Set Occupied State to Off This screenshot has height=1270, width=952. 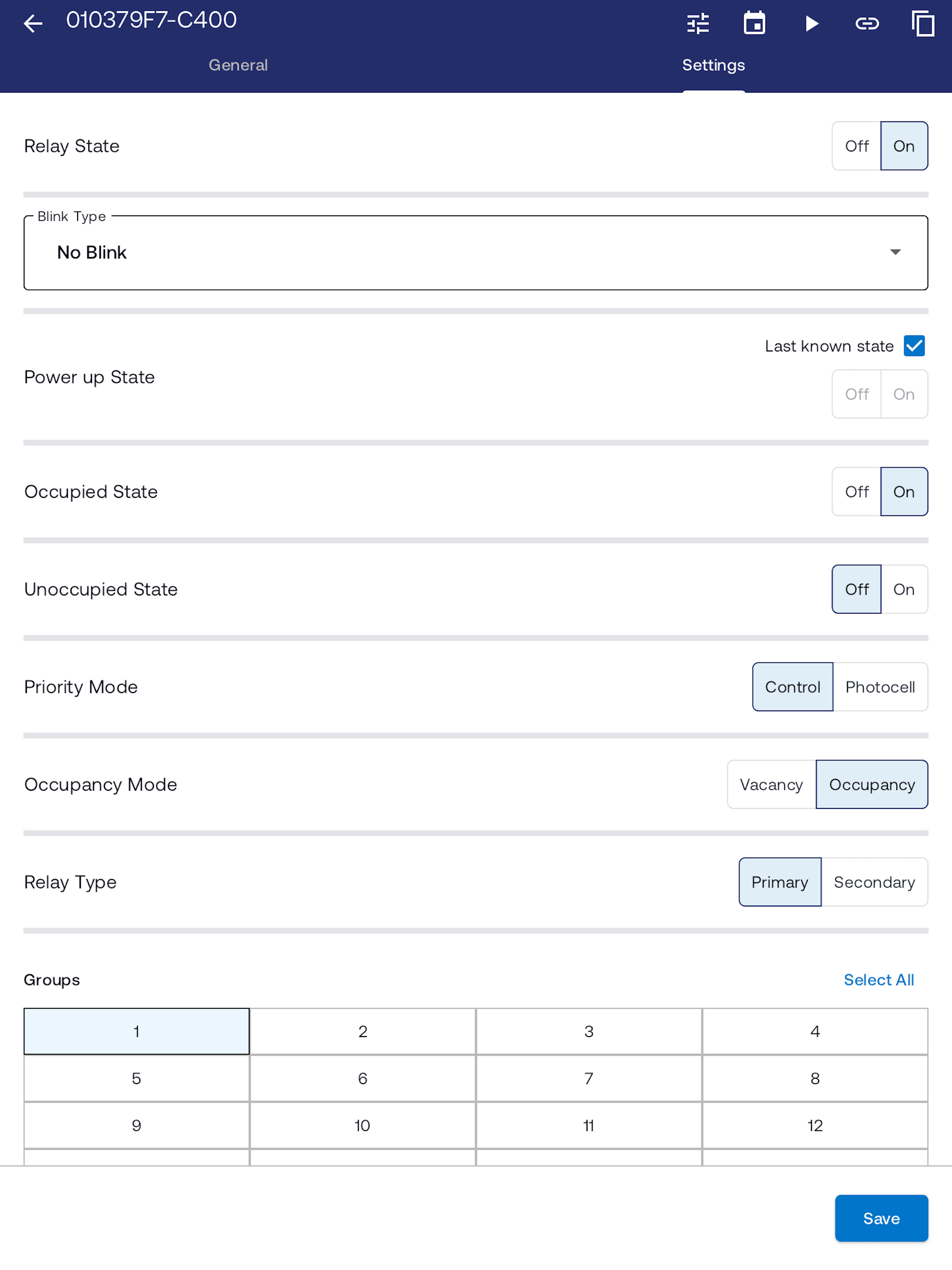point(856,491)
